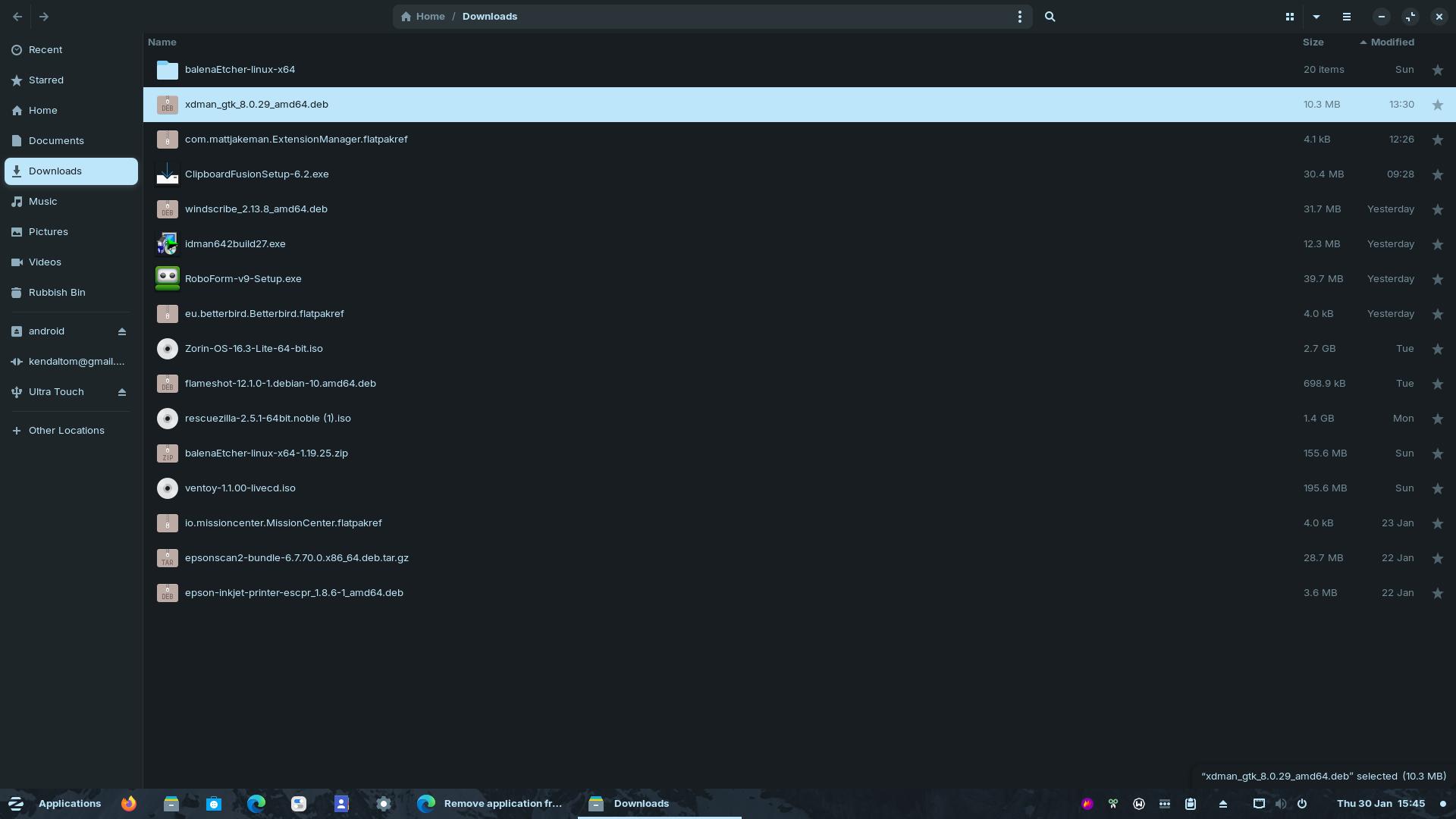The image size is (1456, 819).
Task: Open Settings gear in the taskbar
Action: (x=384, y=804)
